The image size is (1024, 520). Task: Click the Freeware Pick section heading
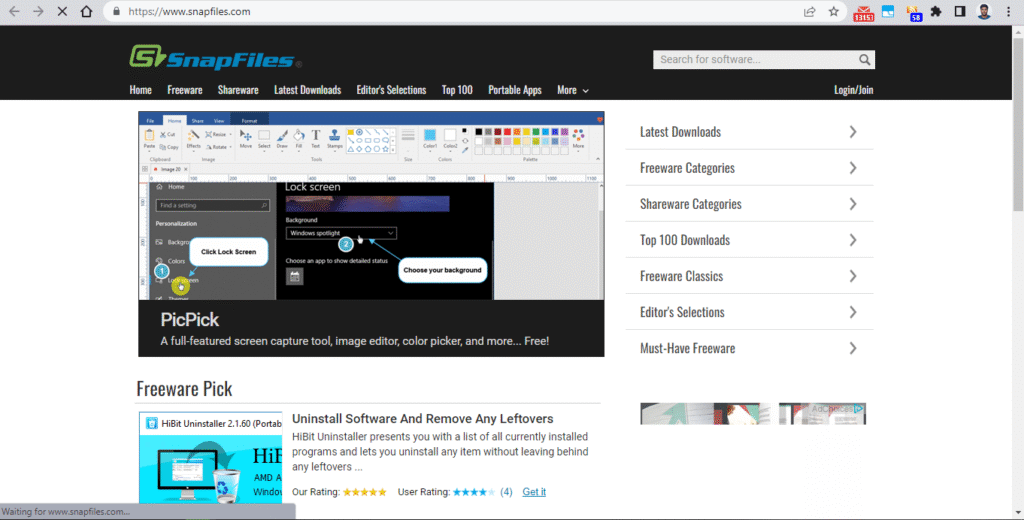[x=184, y=389]
